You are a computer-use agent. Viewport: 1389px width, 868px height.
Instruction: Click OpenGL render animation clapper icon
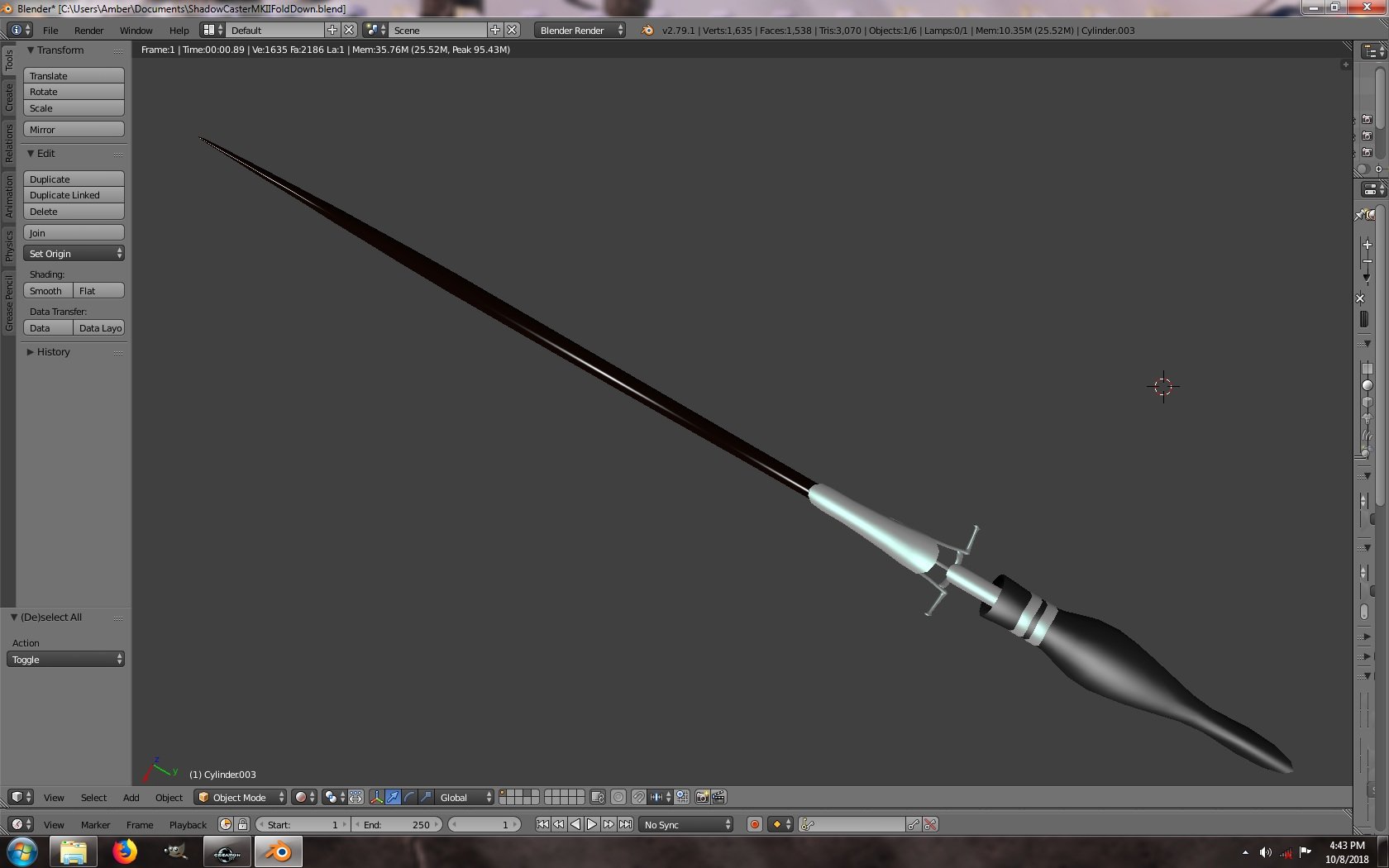[718, 797]
